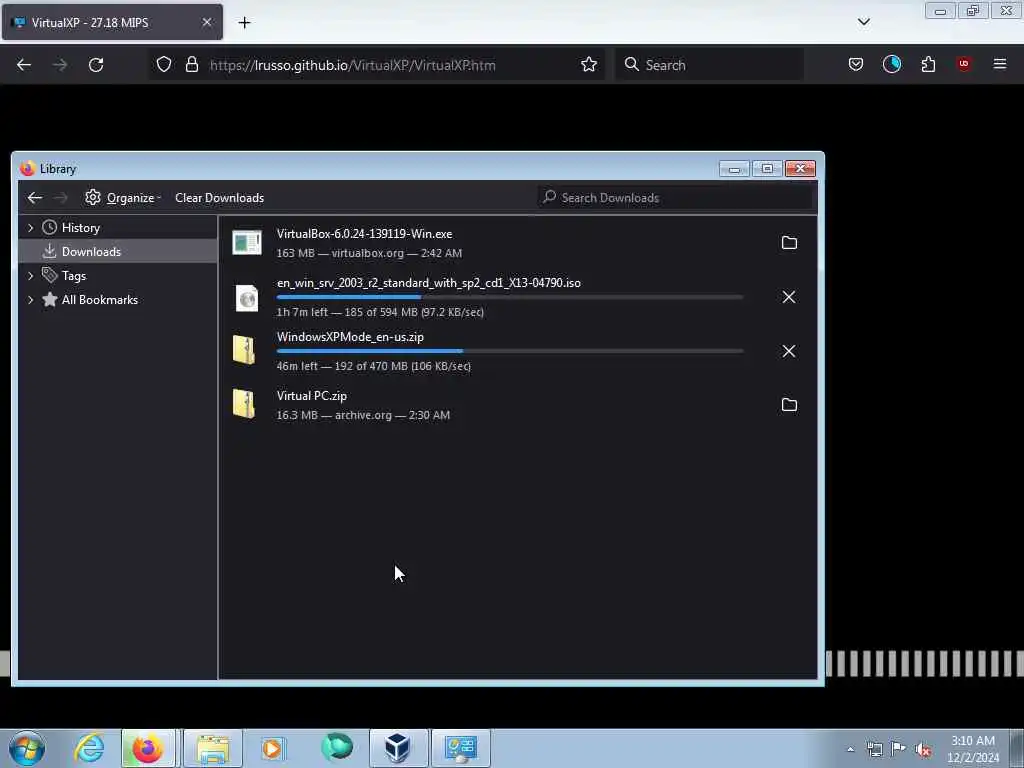This screenshot has width=1024, height=768.
Task: Click the iso download progress bar
Action: point(510,297)
